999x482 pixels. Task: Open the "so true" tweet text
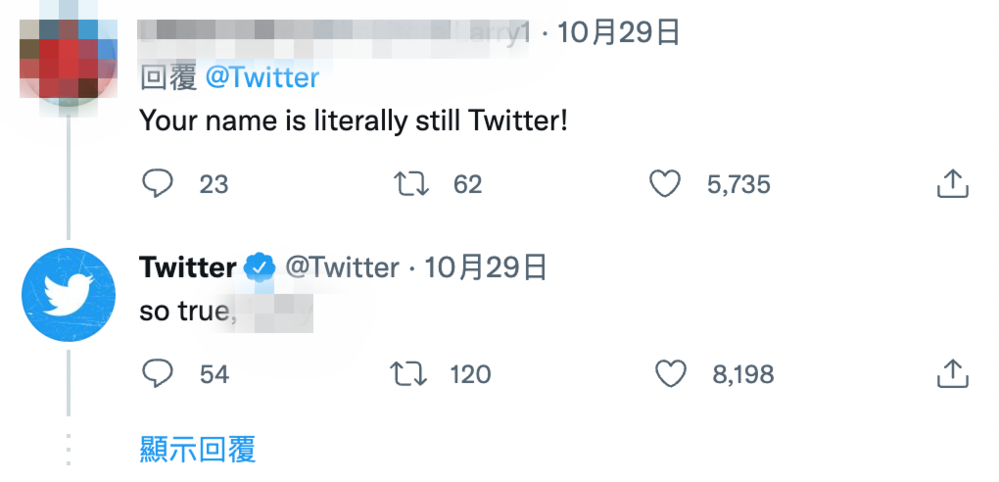point(184,311)
